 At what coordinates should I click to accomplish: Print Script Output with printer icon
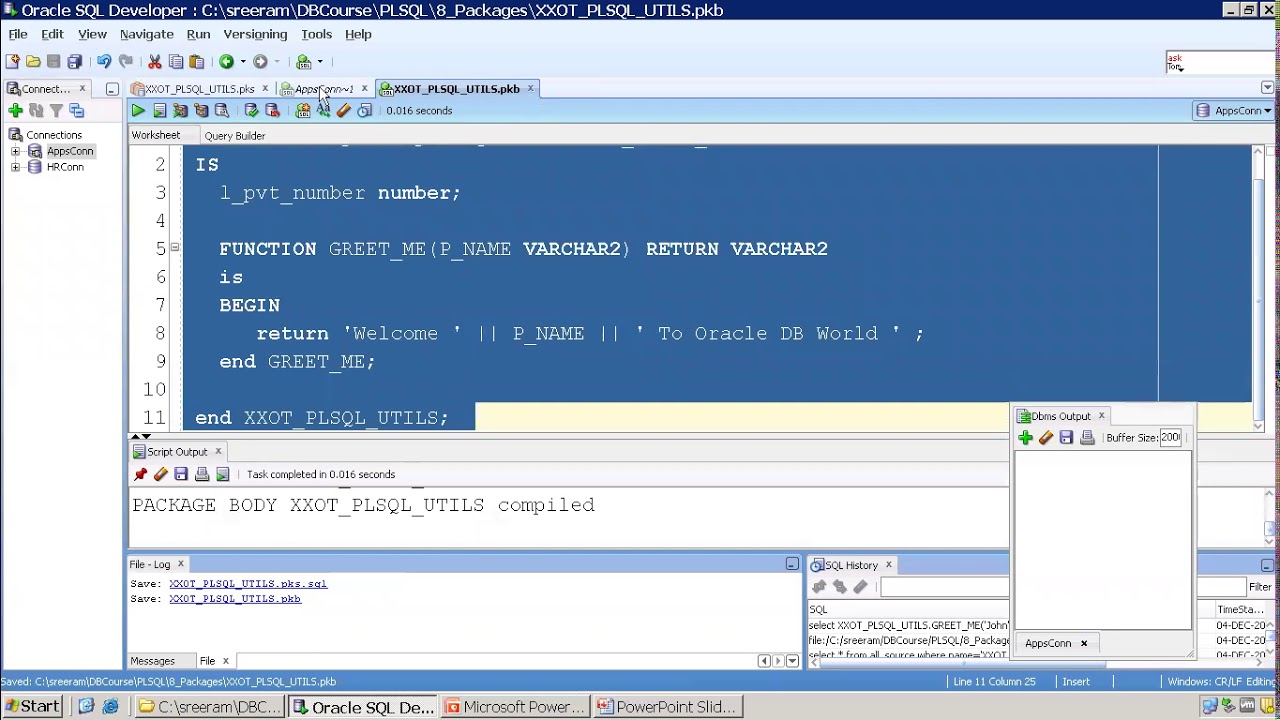[x=202, y=475]
